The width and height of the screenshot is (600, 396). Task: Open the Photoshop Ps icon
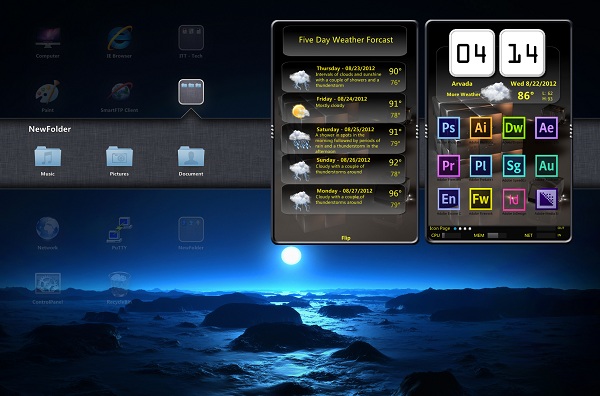(448, 127)
